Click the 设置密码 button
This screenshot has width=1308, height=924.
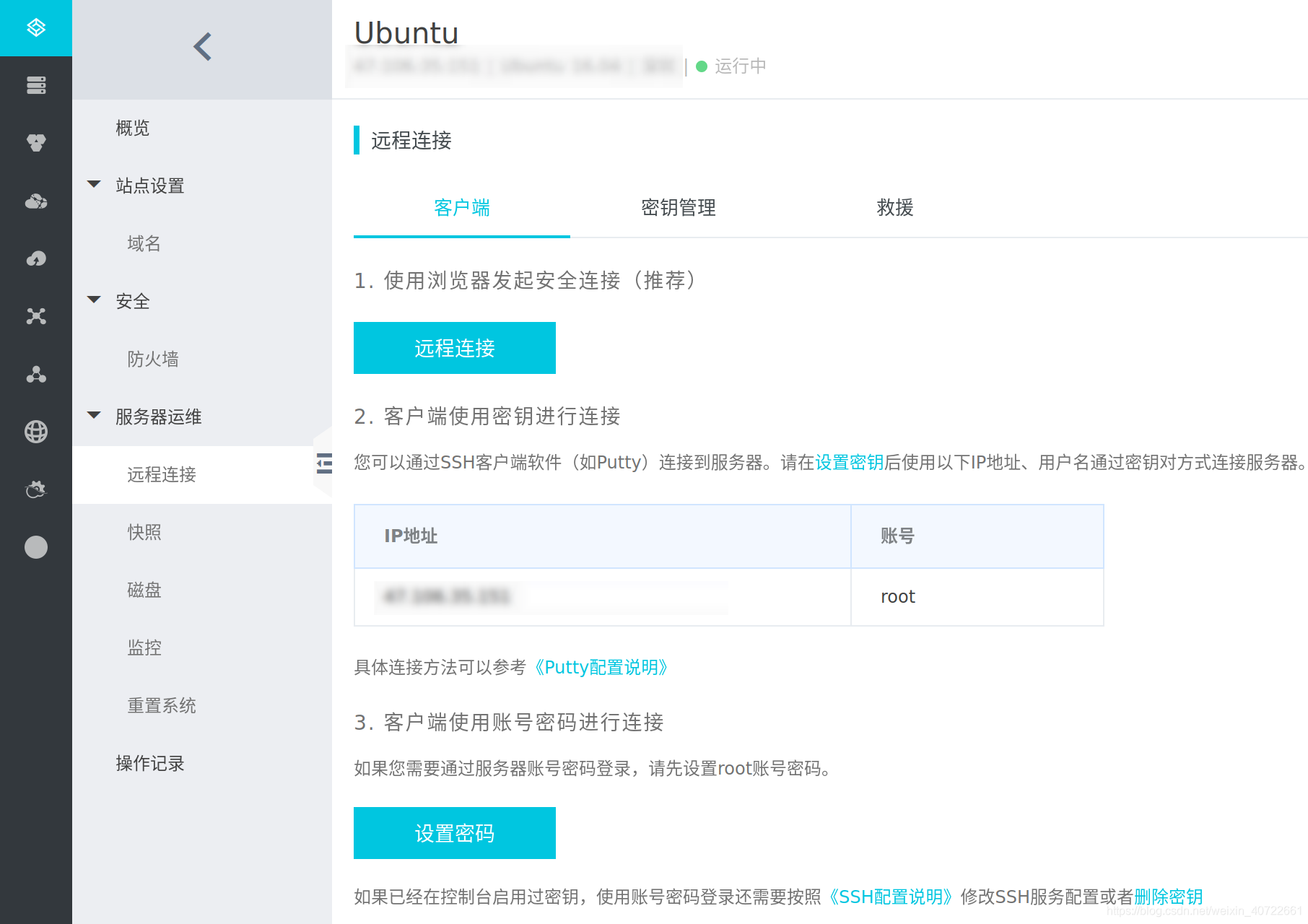coord(455,833)
